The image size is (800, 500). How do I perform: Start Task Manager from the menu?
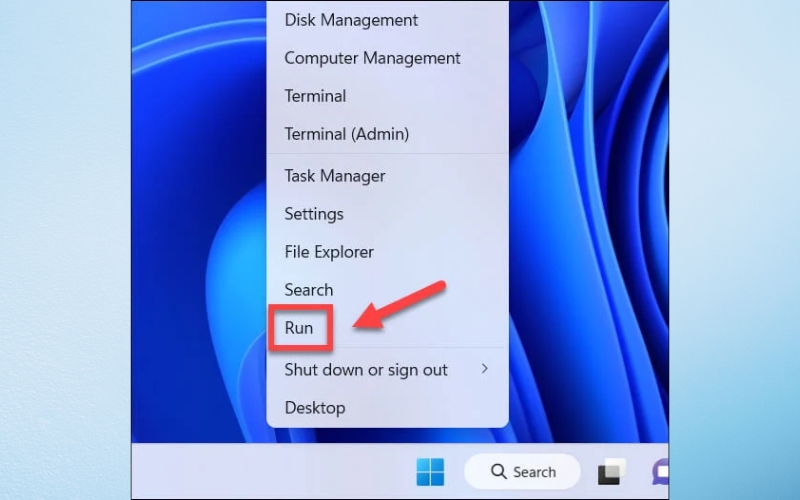(x=334, y=176)
